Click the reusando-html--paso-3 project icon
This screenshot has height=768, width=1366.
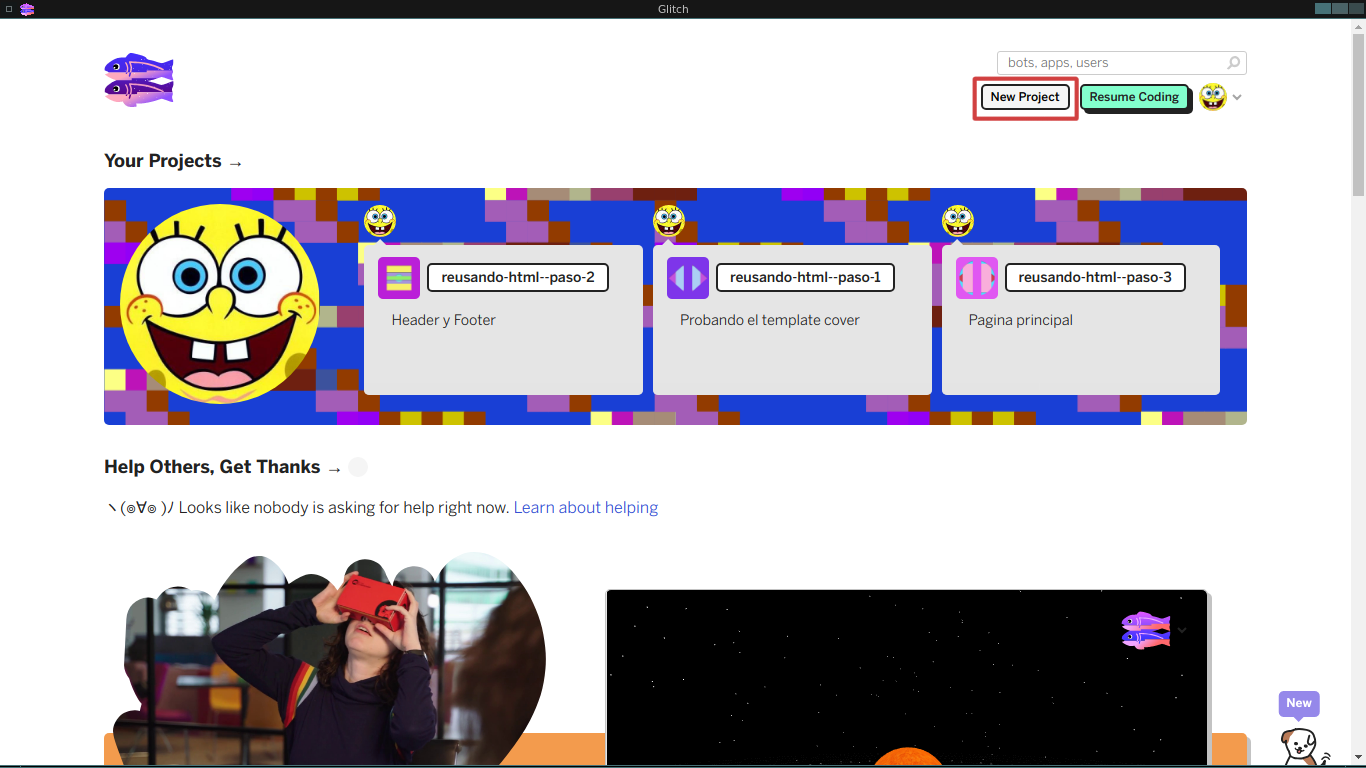pyautogui.click(x=977, y=278)
